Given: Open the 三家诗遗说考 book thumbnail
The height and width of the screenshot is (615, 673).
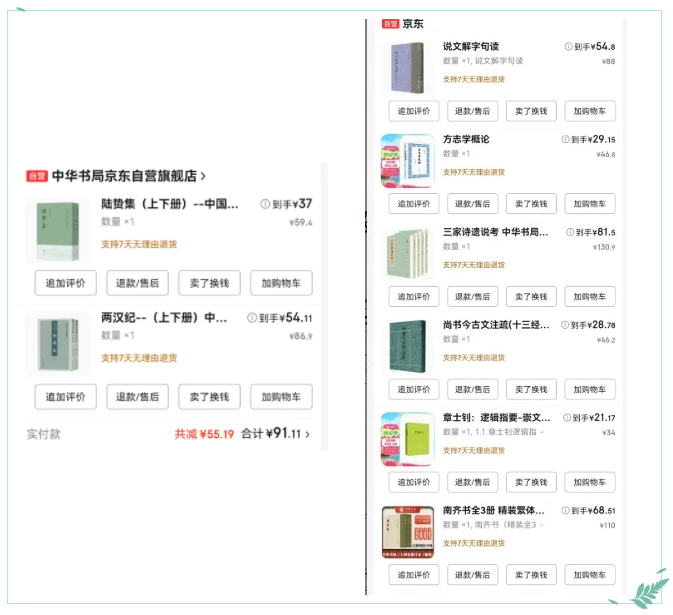Looking at the screenshot, I should coord(407,253).
